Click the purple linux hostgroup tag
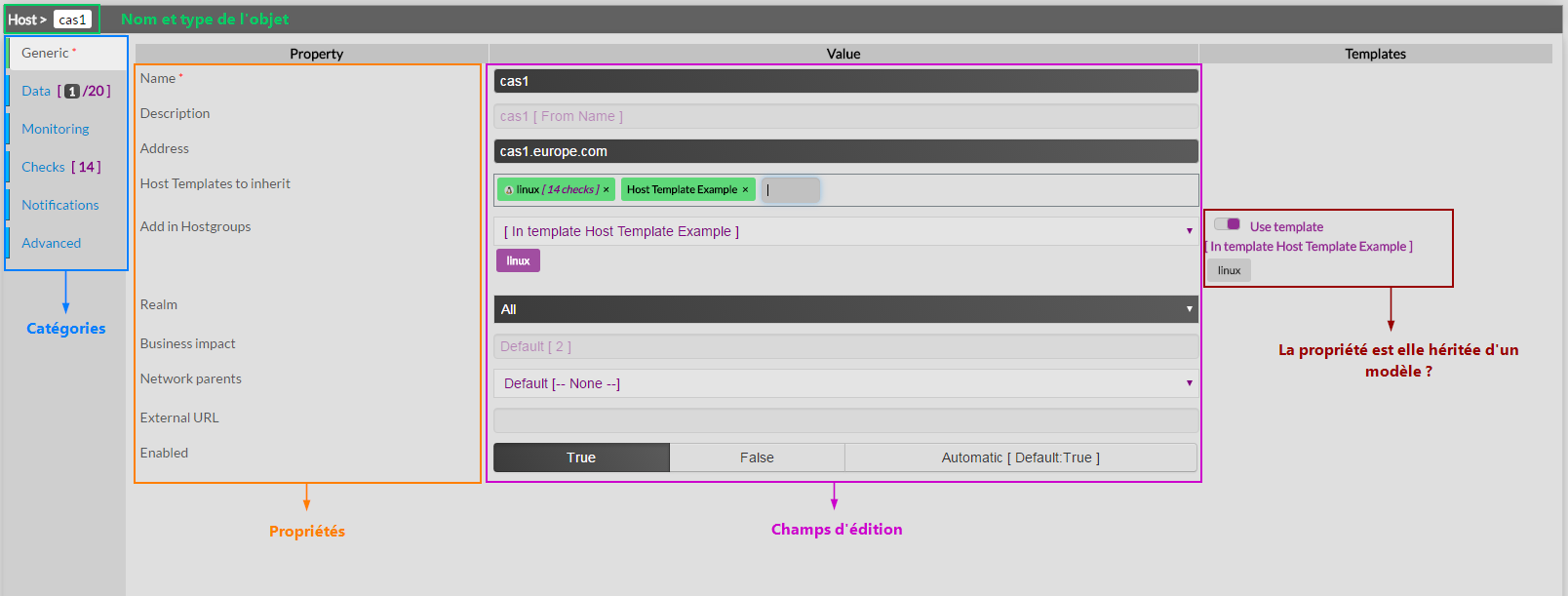This screenshot has height=596, width=1568. (518, 260)
